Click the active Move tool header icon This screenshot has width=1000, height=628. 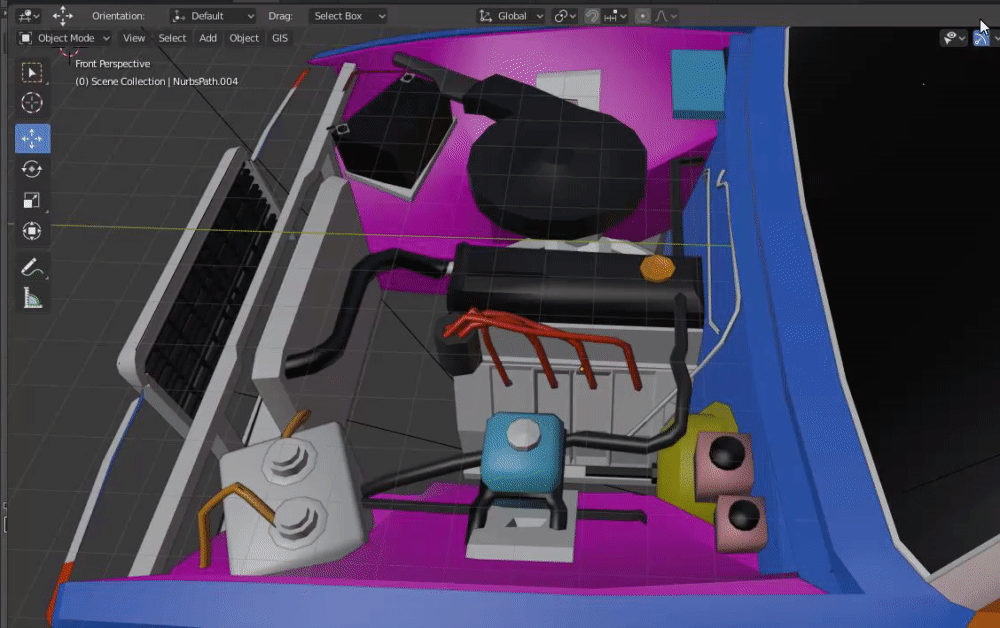pos(62,16)
